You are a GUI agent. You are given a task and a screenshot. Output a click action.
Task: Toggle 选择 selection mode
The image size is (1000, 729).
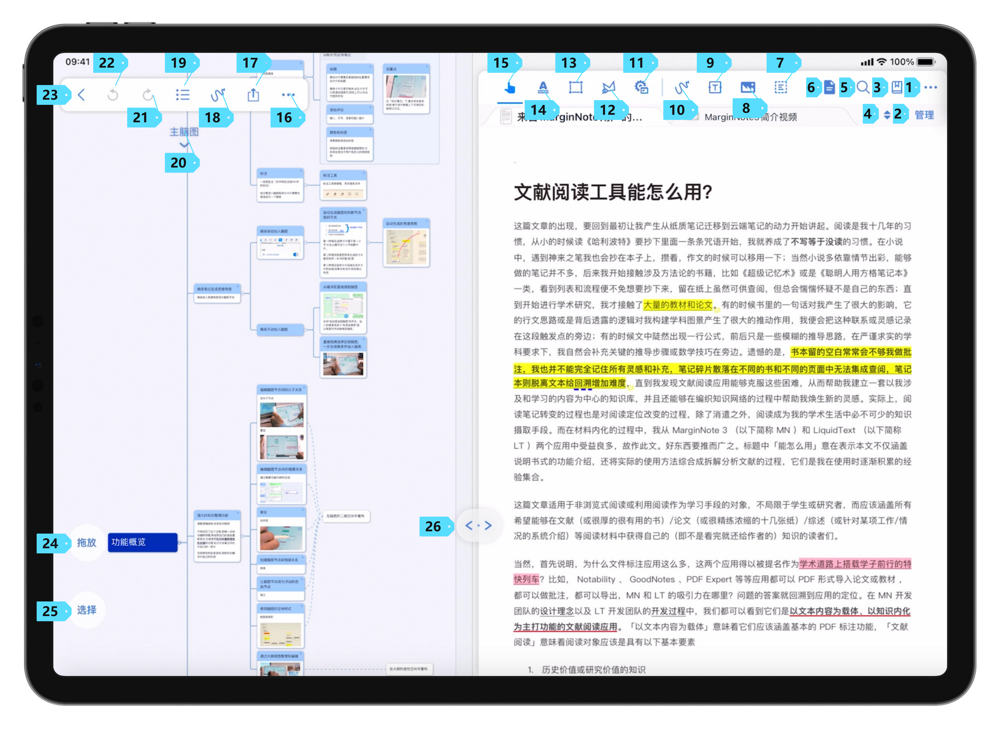(85, 611)
